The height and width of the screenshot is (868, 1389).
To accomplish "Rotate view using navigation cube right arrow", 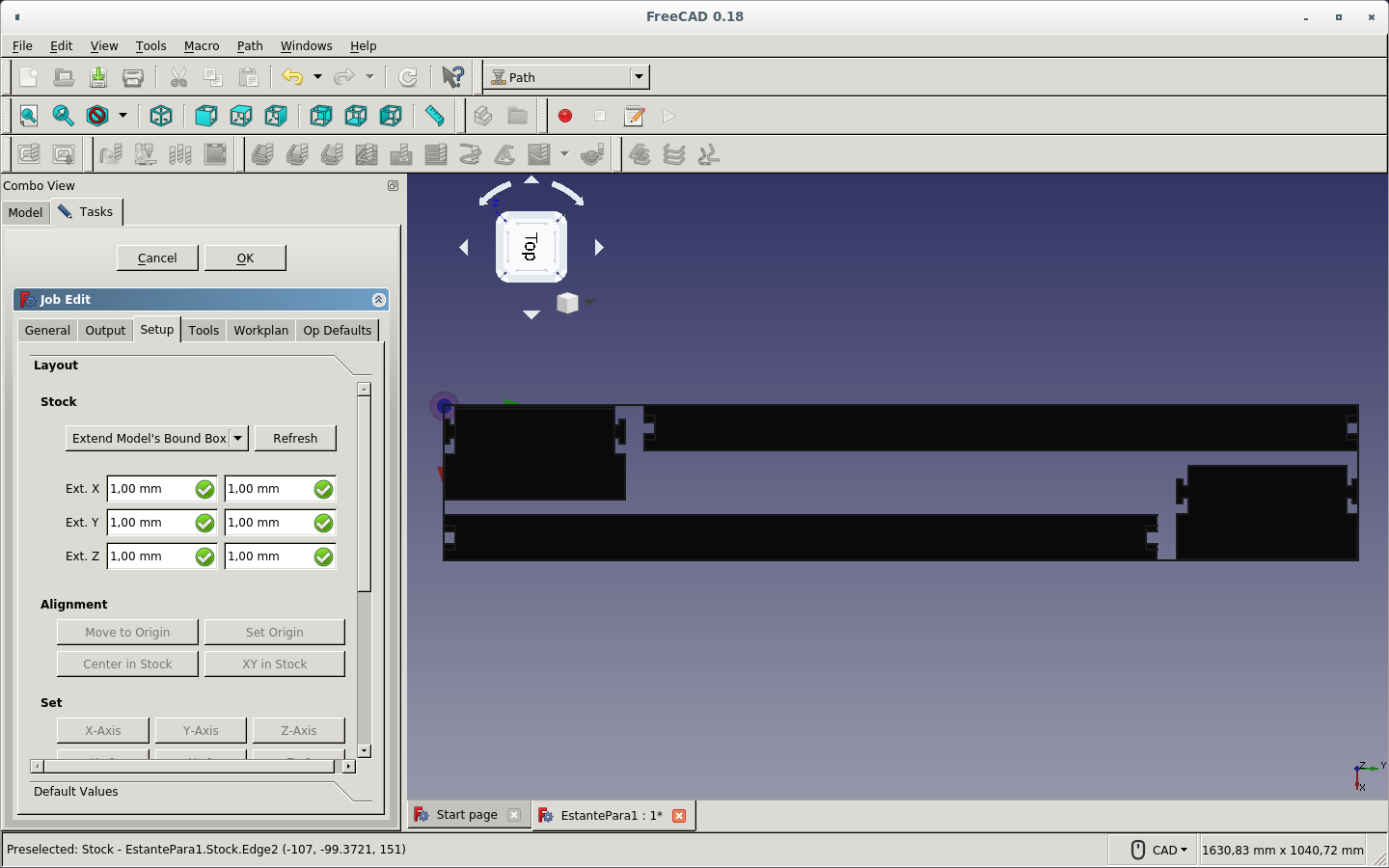I will point(599,248).
